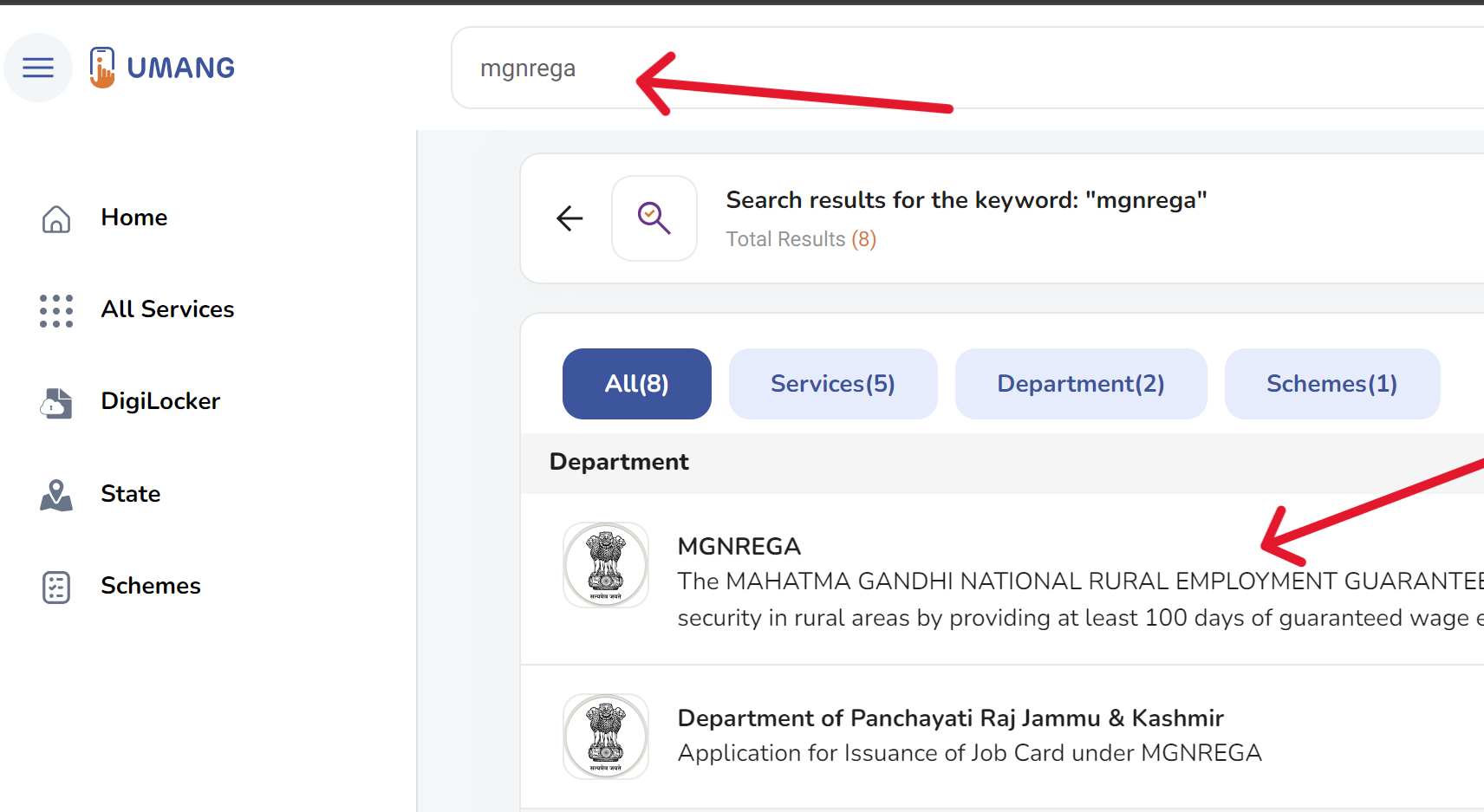Click the State map icon
The height and width of the screenshot is (812, 1484).
click(x=56, y=495)
